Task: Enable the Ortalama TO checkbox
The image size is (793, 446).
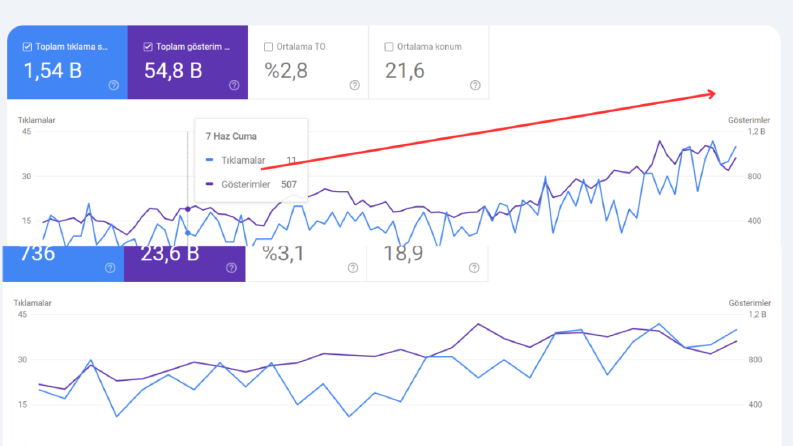Action: pos(269,47)
